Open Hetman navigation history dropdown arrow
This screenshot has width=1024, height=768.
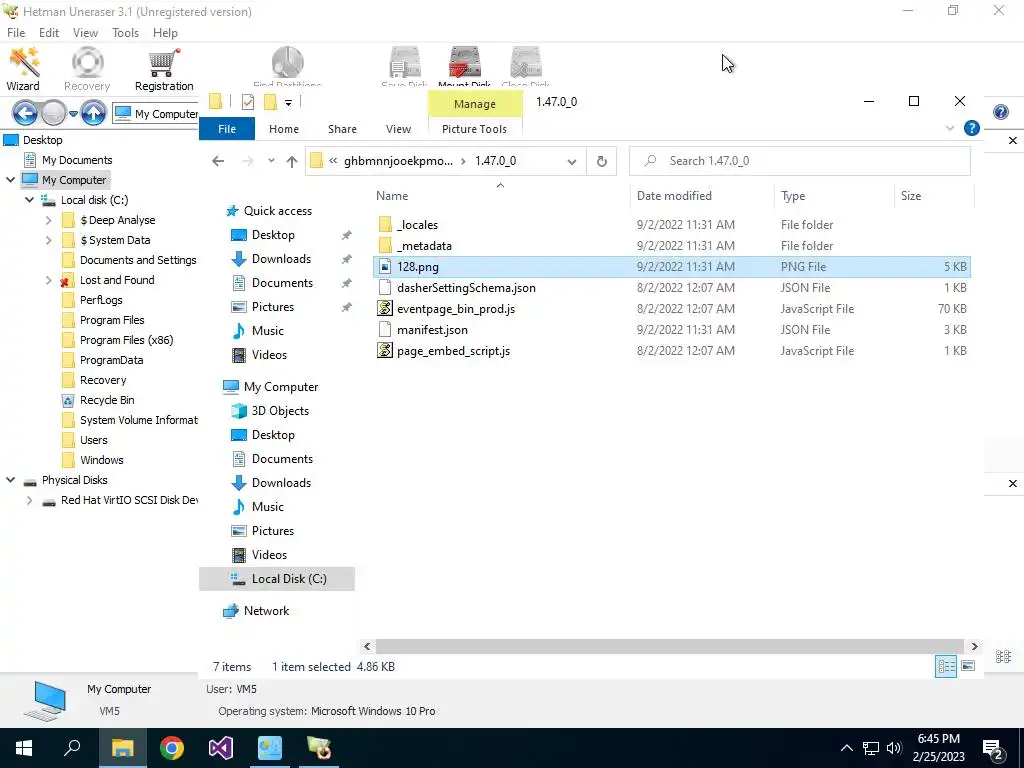point(73,114)
